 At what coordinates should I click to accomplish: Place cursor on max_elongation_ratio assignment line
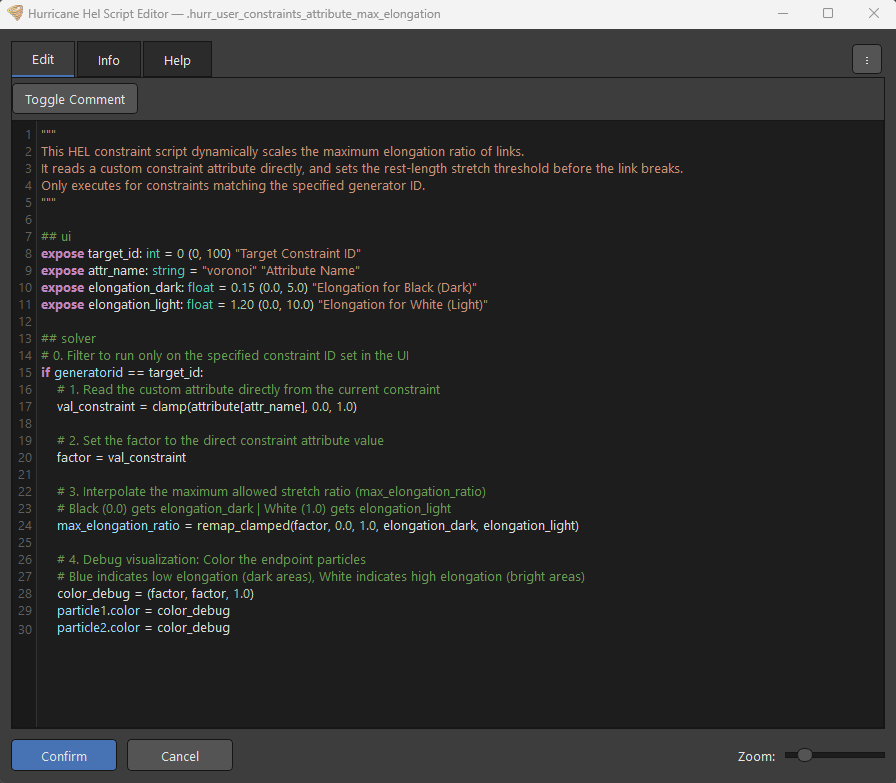click(318, 525)
